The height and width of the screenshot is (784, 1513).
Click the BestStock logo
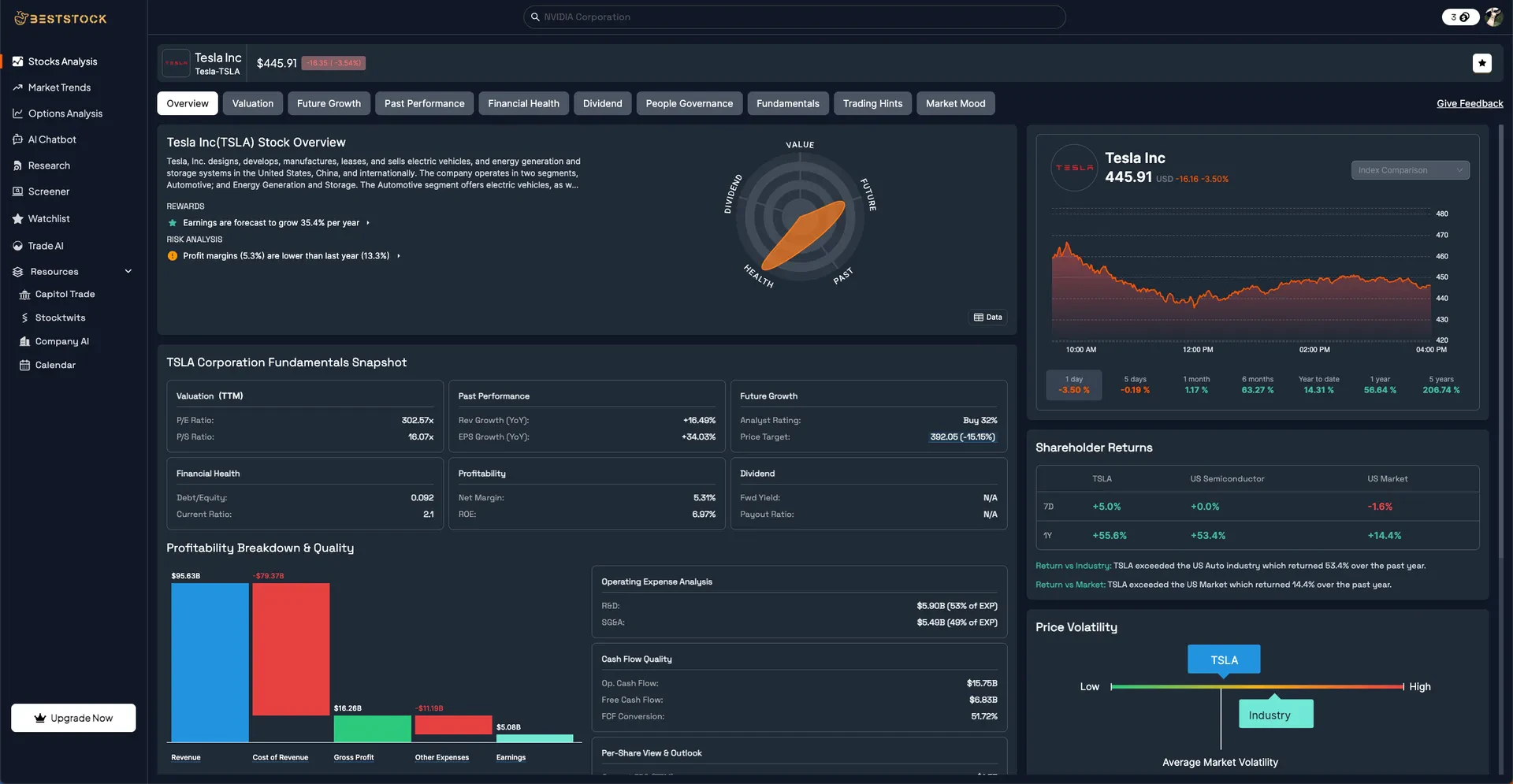(x=61, y=17)
